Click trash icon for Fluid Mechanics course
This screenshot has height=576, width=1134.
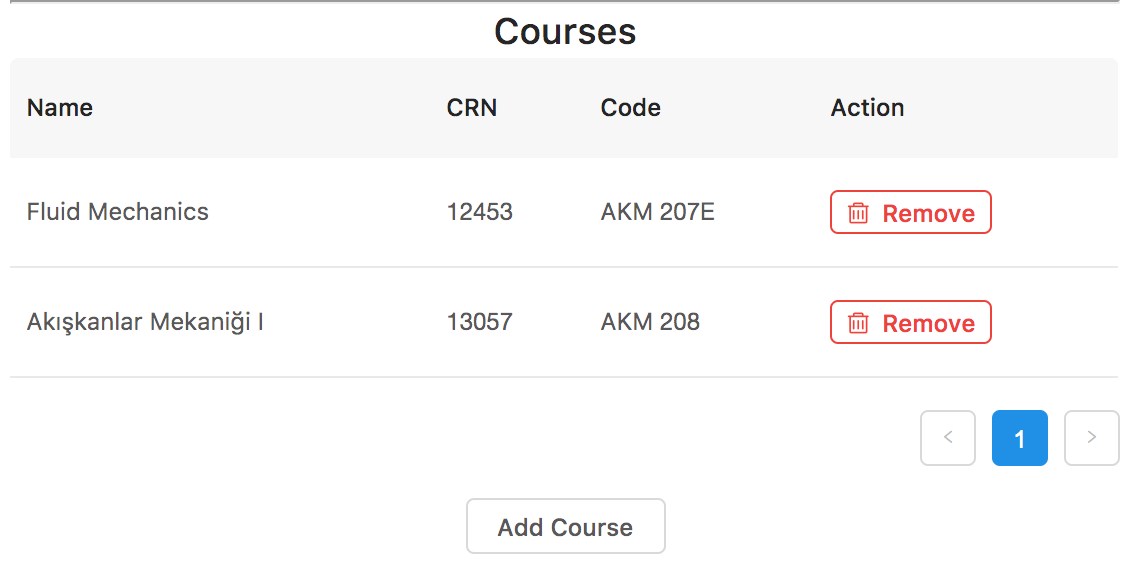[x=858, y=213]
